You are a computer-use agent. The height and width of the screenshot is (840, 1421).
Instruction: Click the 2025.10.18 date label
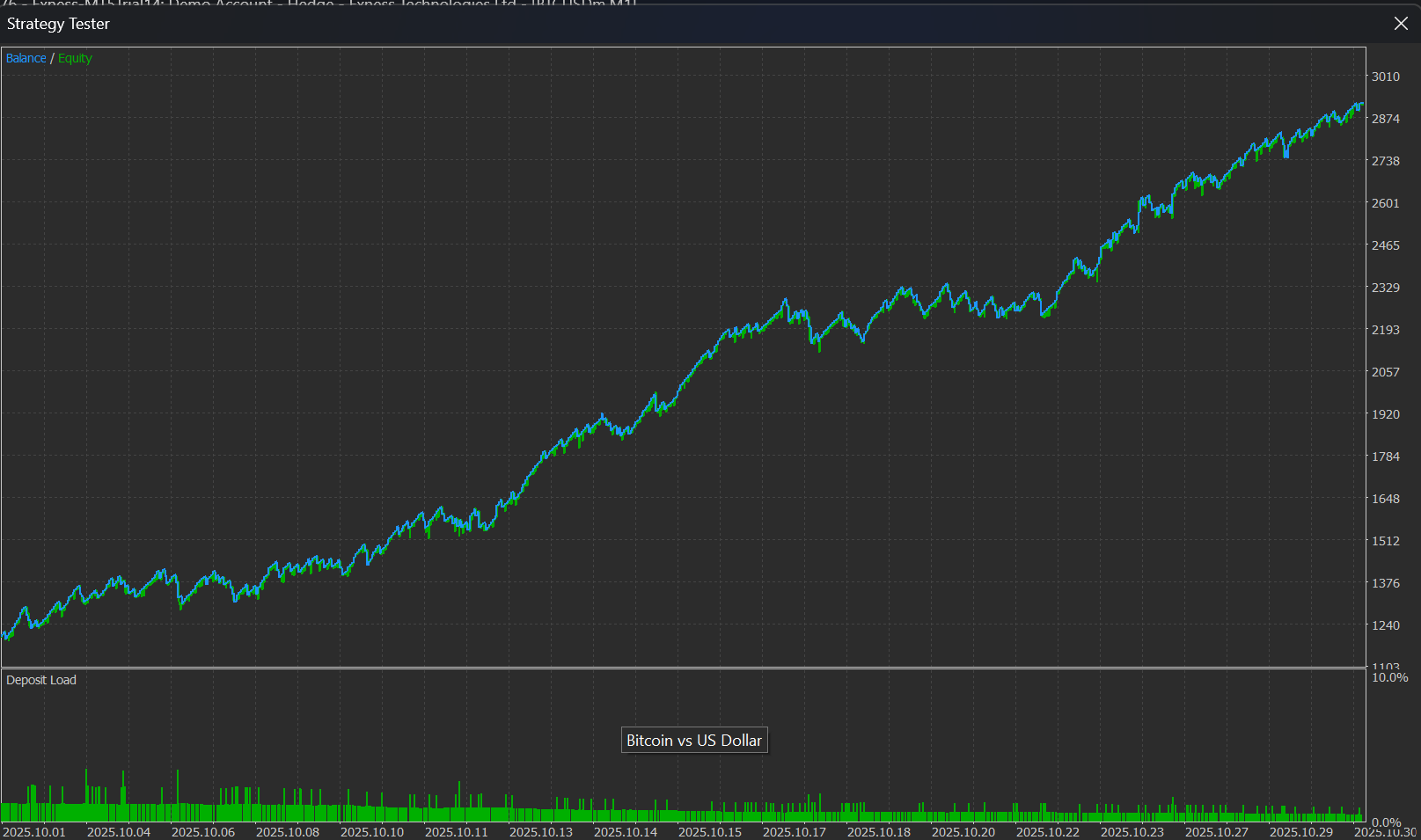[x=879, y=832]
